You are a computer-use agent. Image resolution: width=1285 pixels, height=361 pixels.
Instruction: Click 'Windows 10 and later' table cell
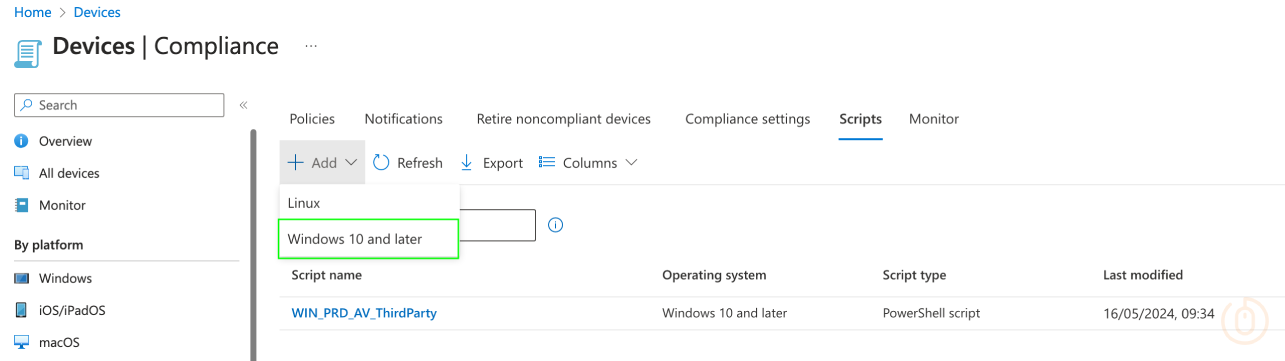click(x=725, y=313)
